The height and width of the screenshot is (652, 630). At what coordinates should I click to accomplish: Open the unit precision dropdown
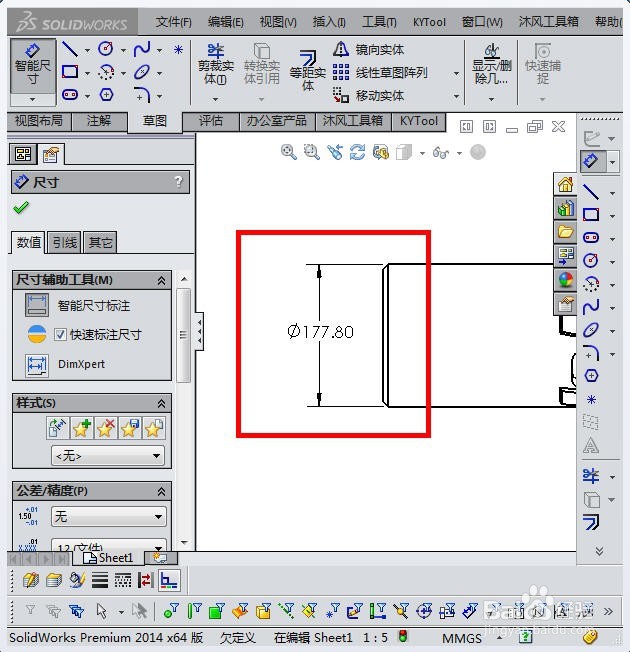click(109, 546)
